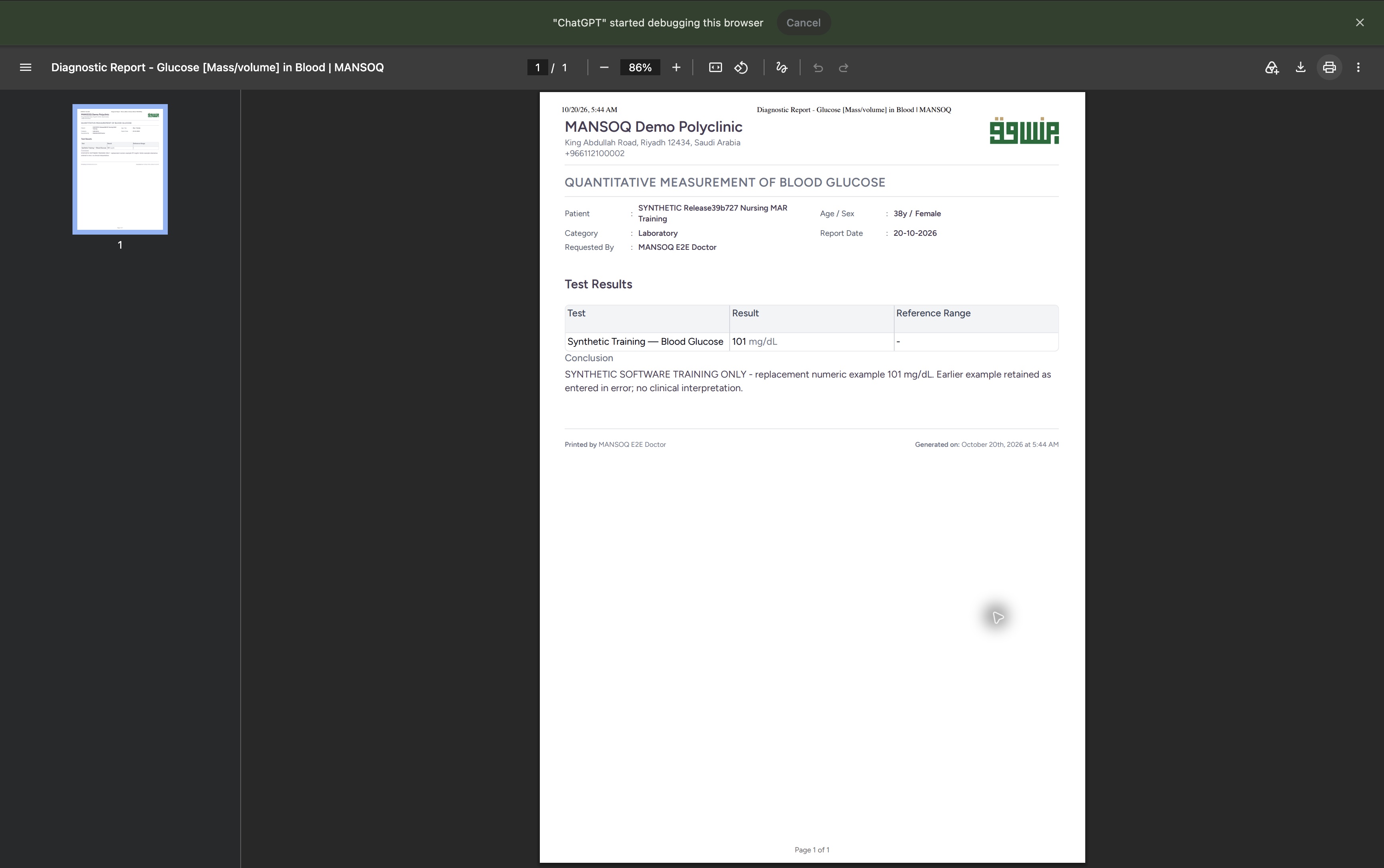Click the zoom out minus button
Screen dimensions: 1384x868
[604, 68]
